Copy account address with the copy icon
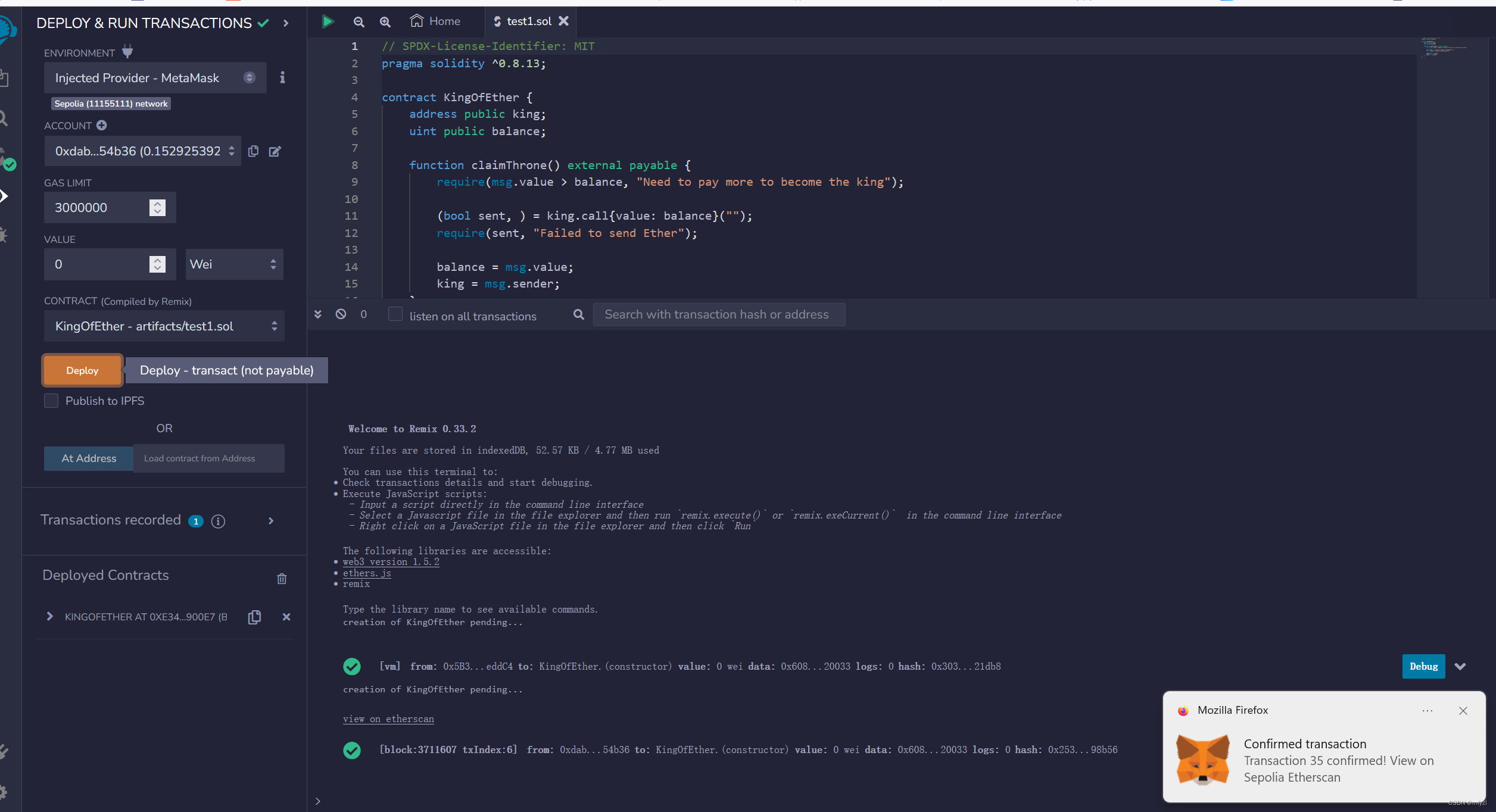1496x812 pixels. (x=253, y=151)
